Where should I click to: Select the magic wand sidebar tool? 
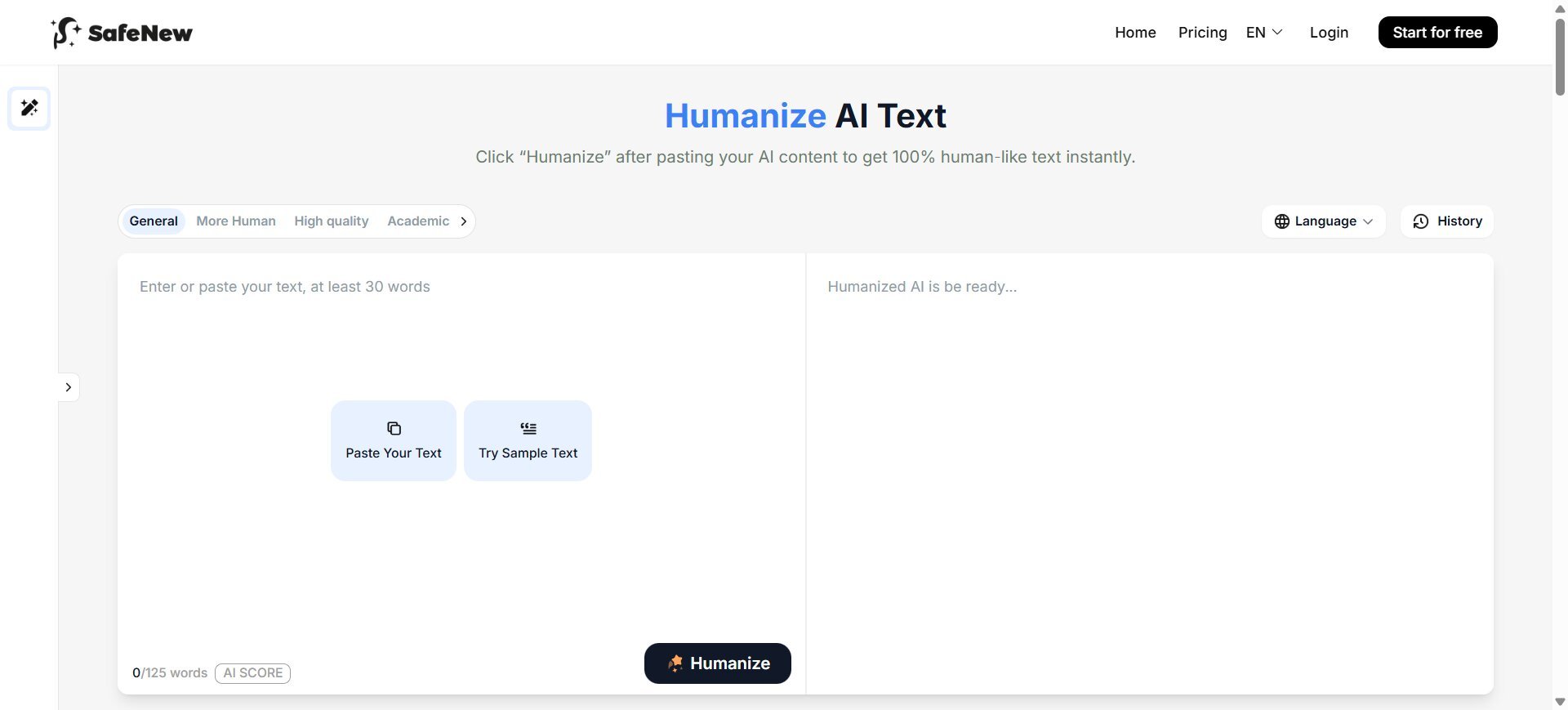(29, 108)
